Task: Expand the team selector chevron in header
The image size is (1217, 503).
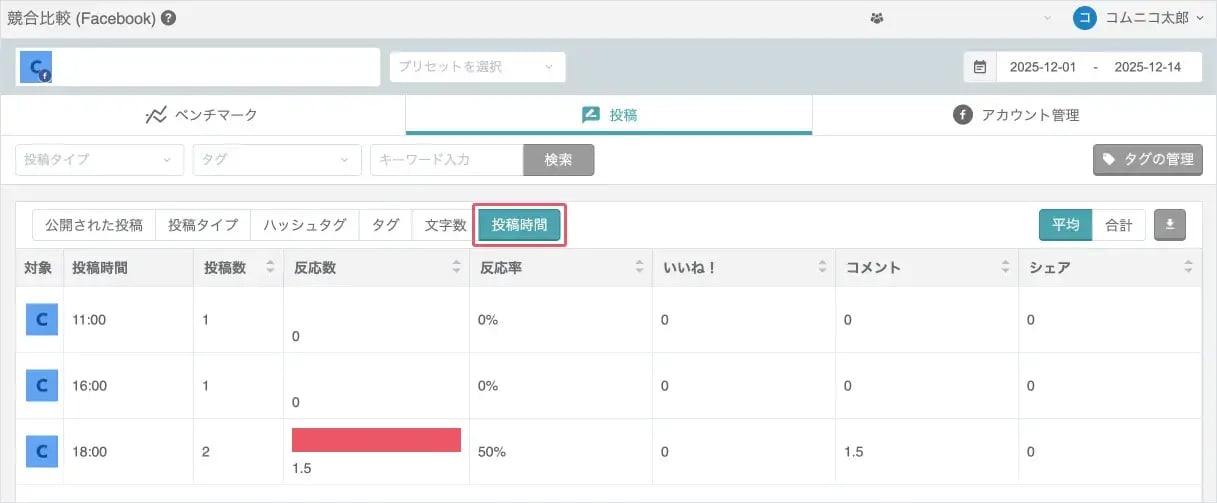Action: coord(1048,18)
